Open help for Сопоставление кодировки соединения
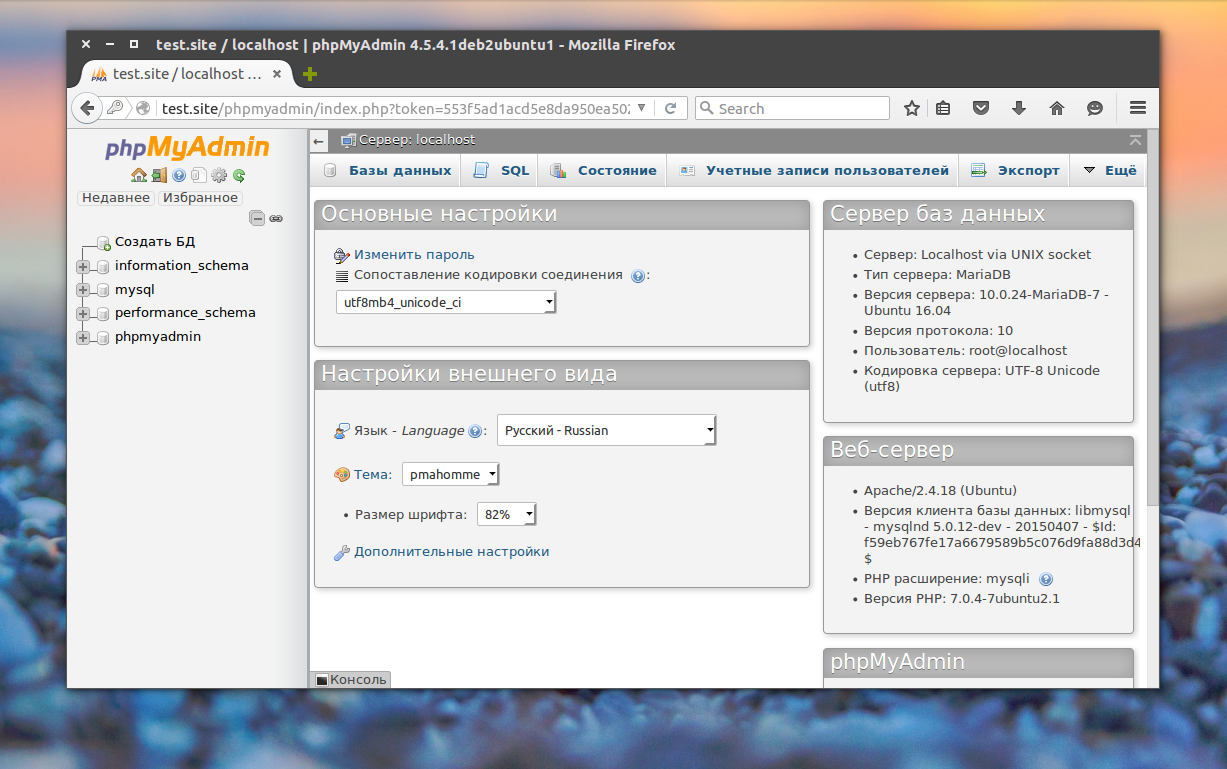 coord(638,276)
